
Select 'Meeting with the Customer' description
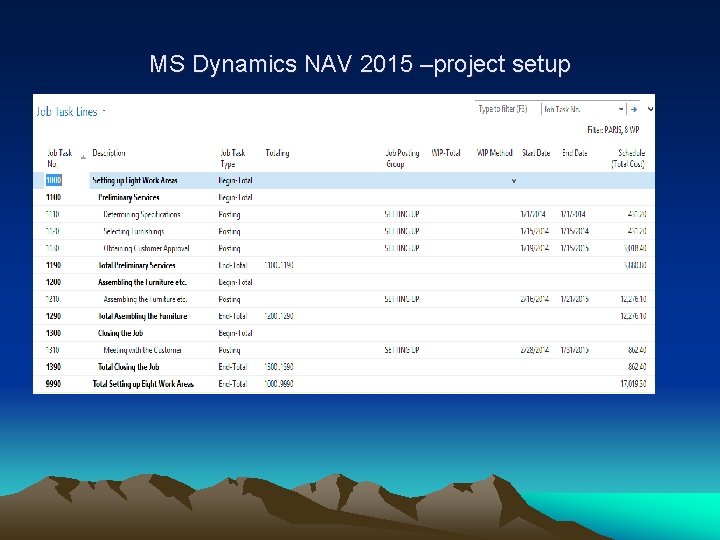(x=142, y=350)
